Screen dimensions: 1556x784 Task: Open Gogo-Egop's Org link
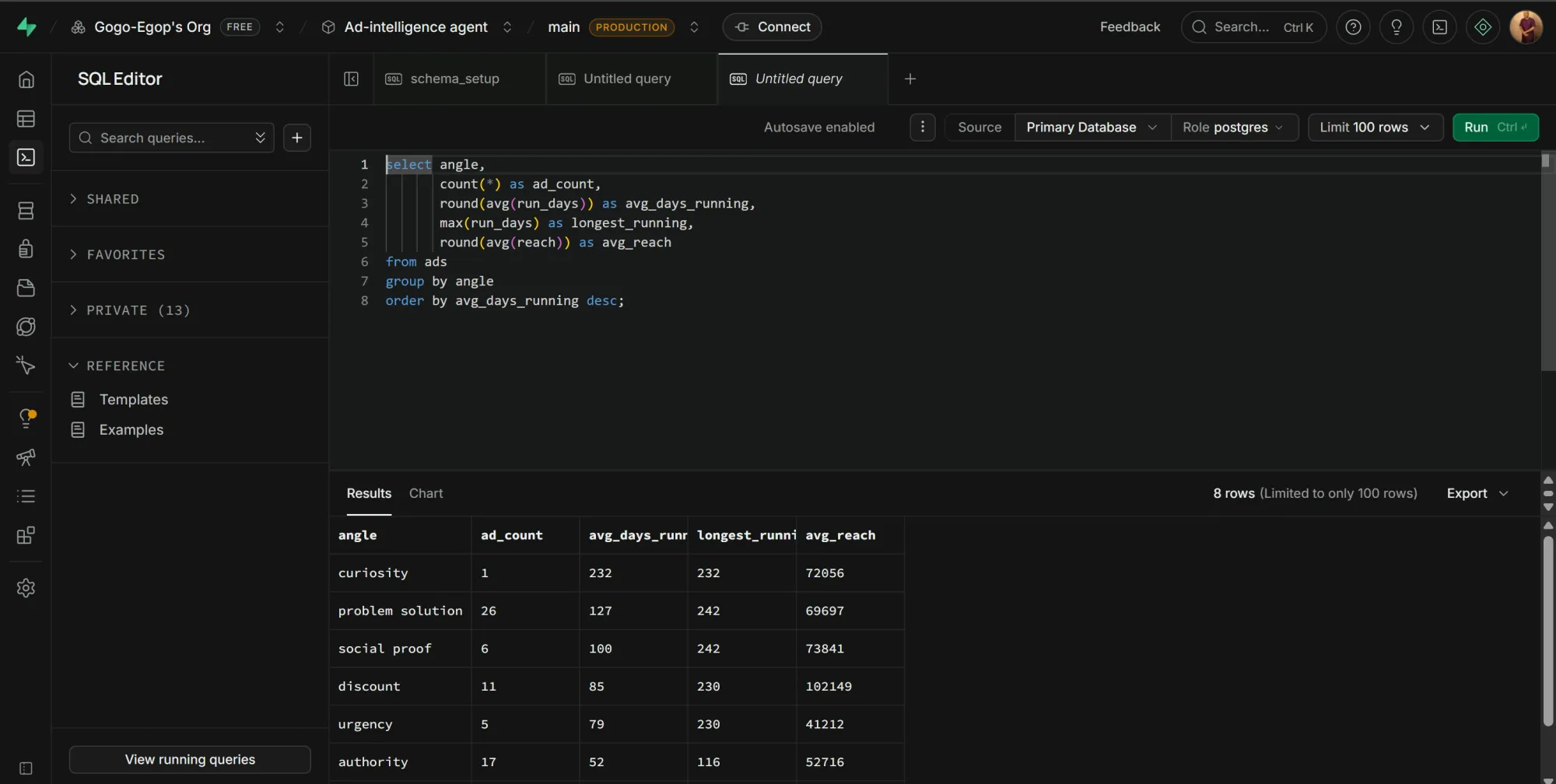pos(152,27)
